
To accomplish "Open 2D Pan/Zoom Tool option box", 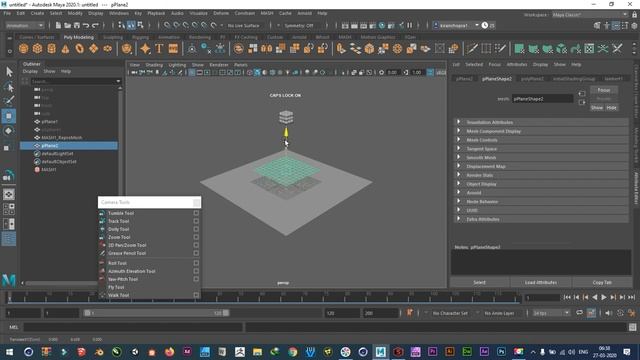I will [196, 245].
